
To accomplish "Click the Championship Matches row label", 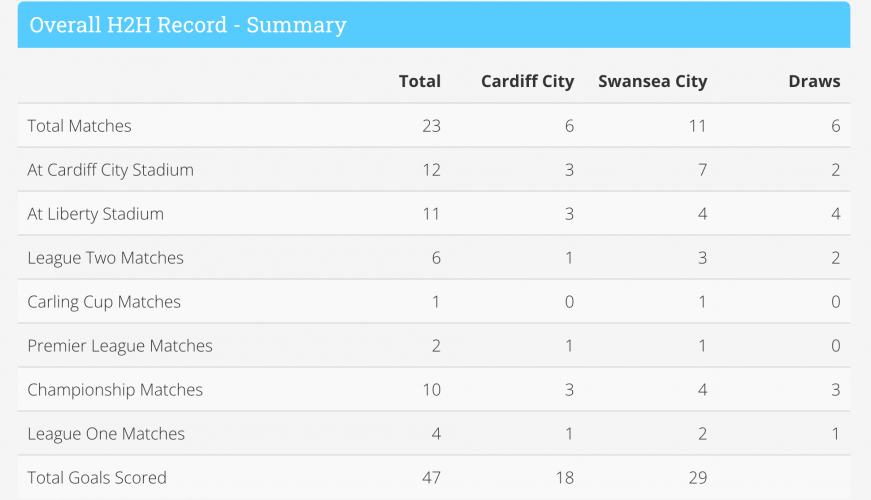I will coord(115,390).
